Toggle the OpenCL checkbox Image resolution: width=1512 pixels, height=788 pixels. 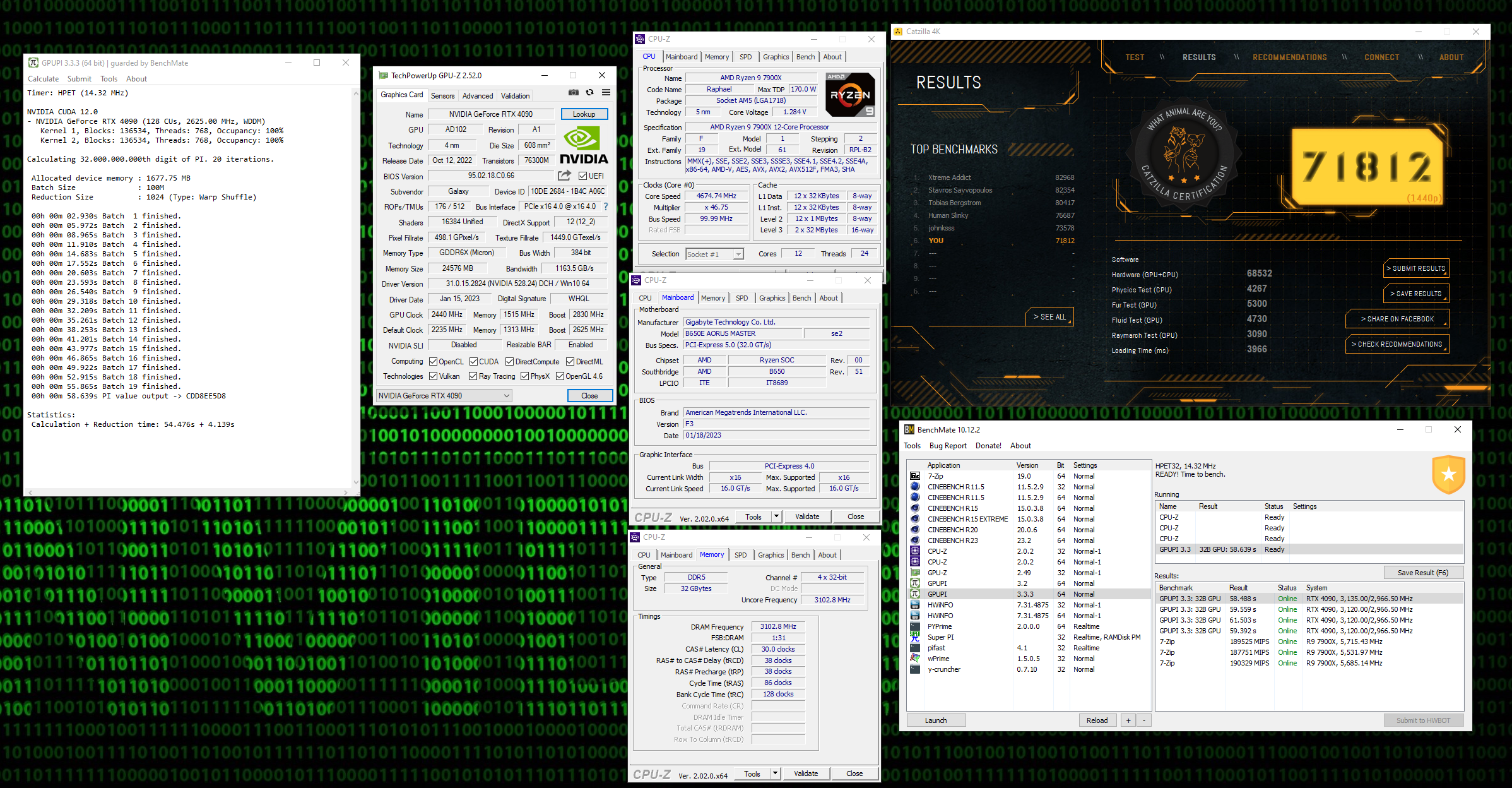433,362
